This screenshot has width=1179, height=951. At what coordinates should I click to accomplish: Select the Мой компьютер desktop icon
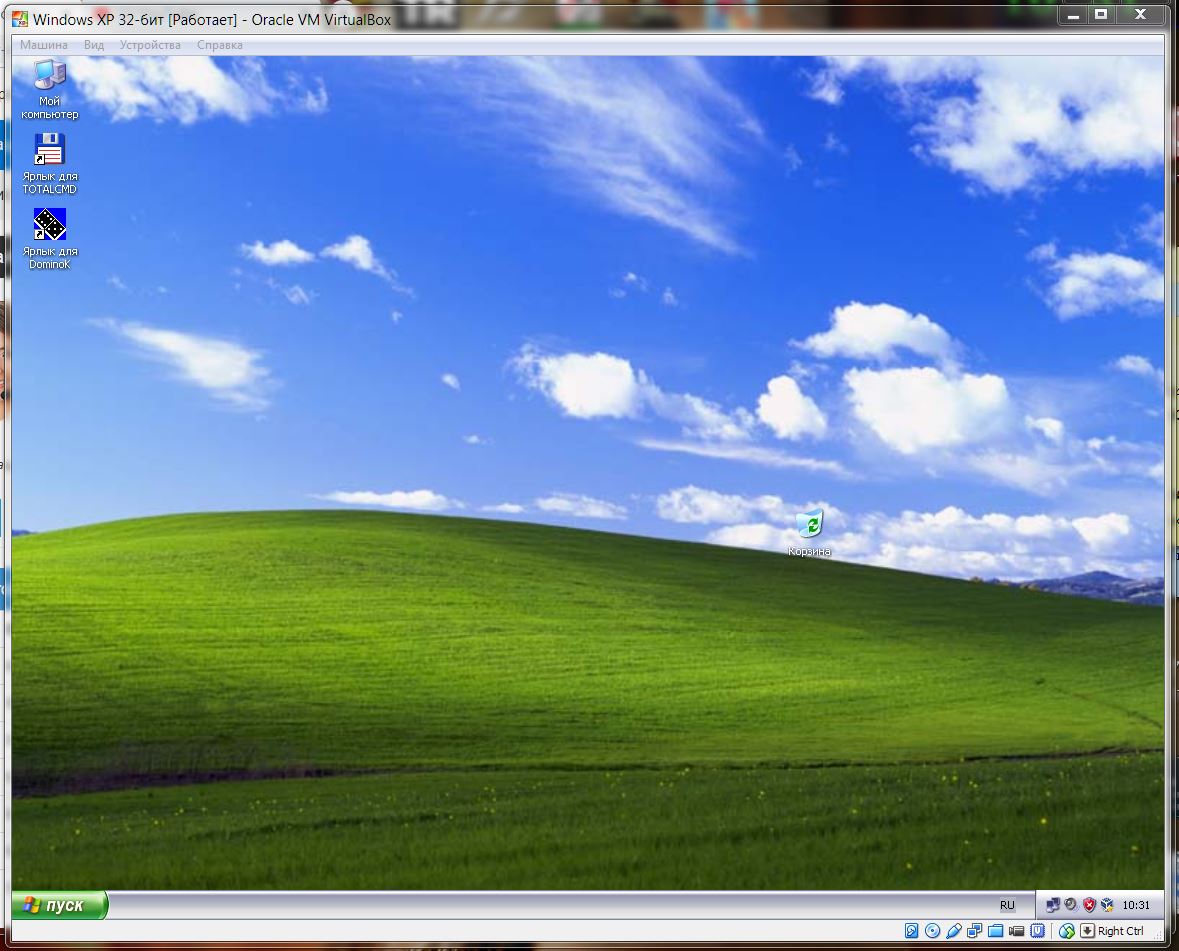[x=50, y=89]
